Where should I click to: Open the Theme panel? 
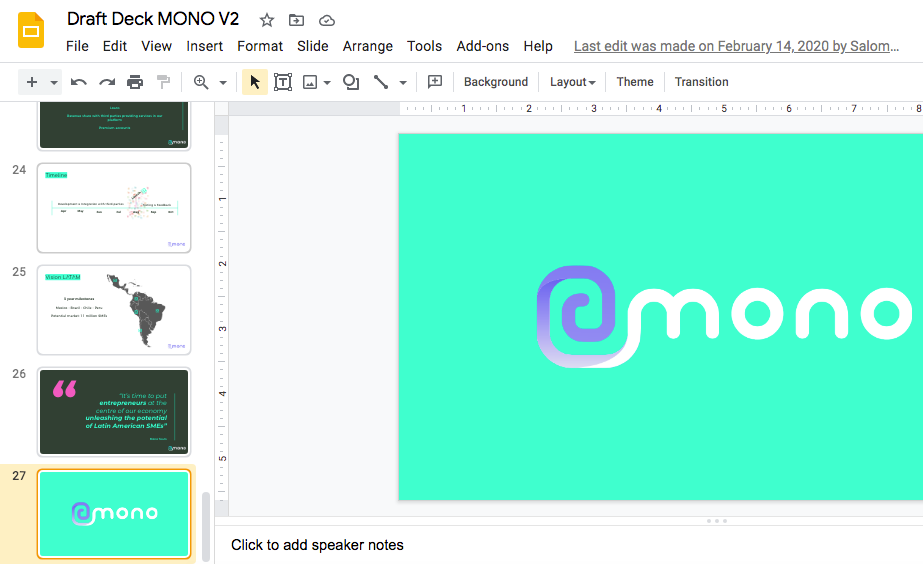pyautogui.click(x=635, y=82)
